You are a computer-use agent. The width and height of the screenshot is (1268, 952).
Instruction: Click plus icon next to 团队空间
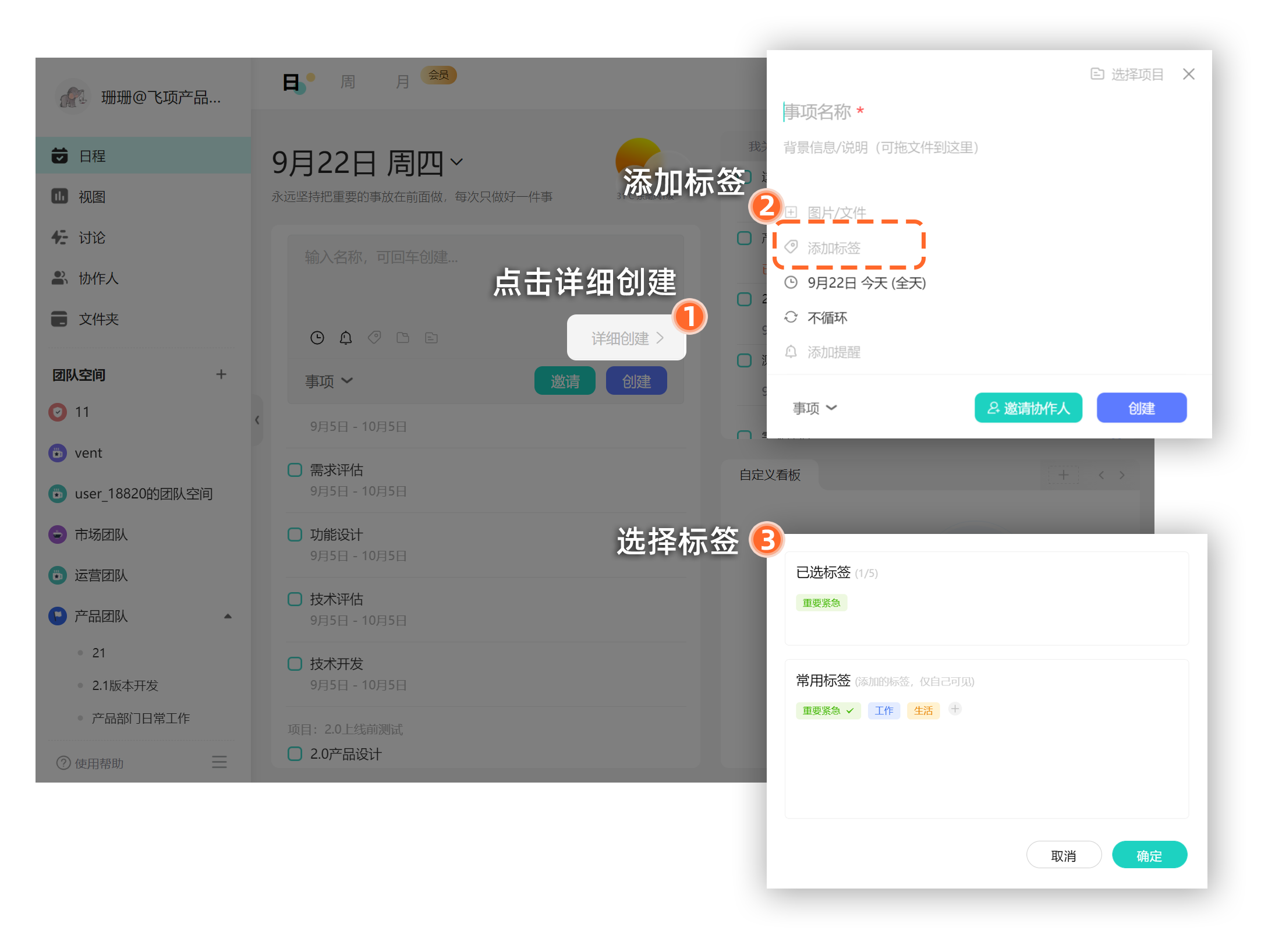221,374
